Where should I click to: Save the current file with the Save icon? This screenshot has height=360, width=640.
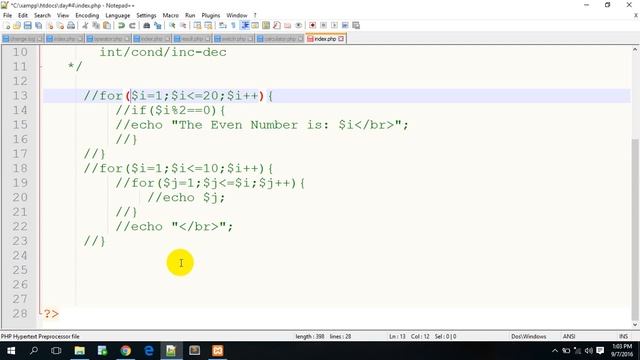point(27,25)
